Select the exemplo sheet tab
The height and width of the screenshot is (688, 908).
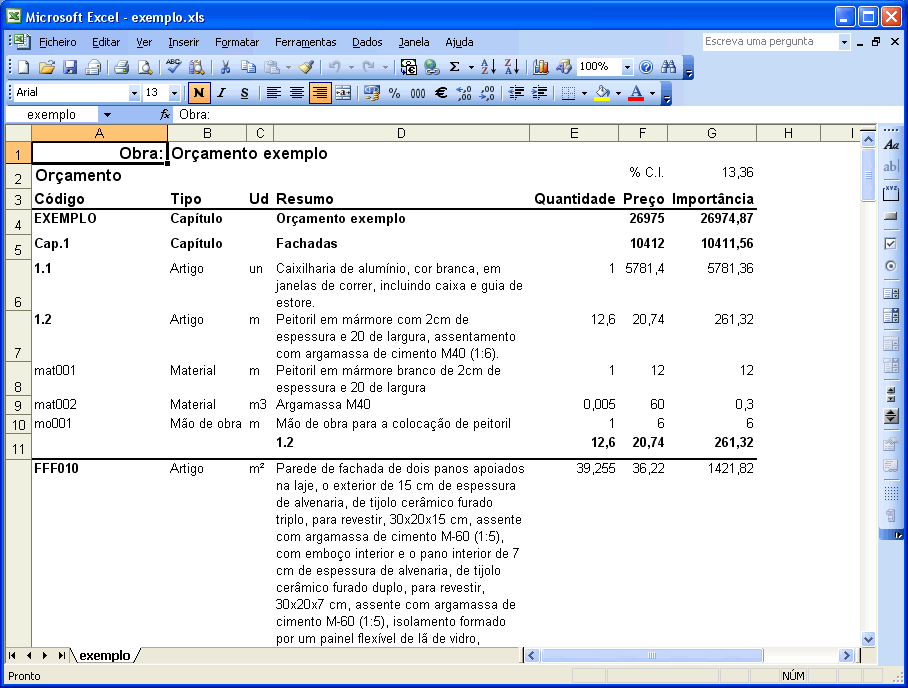coord(105,656)
